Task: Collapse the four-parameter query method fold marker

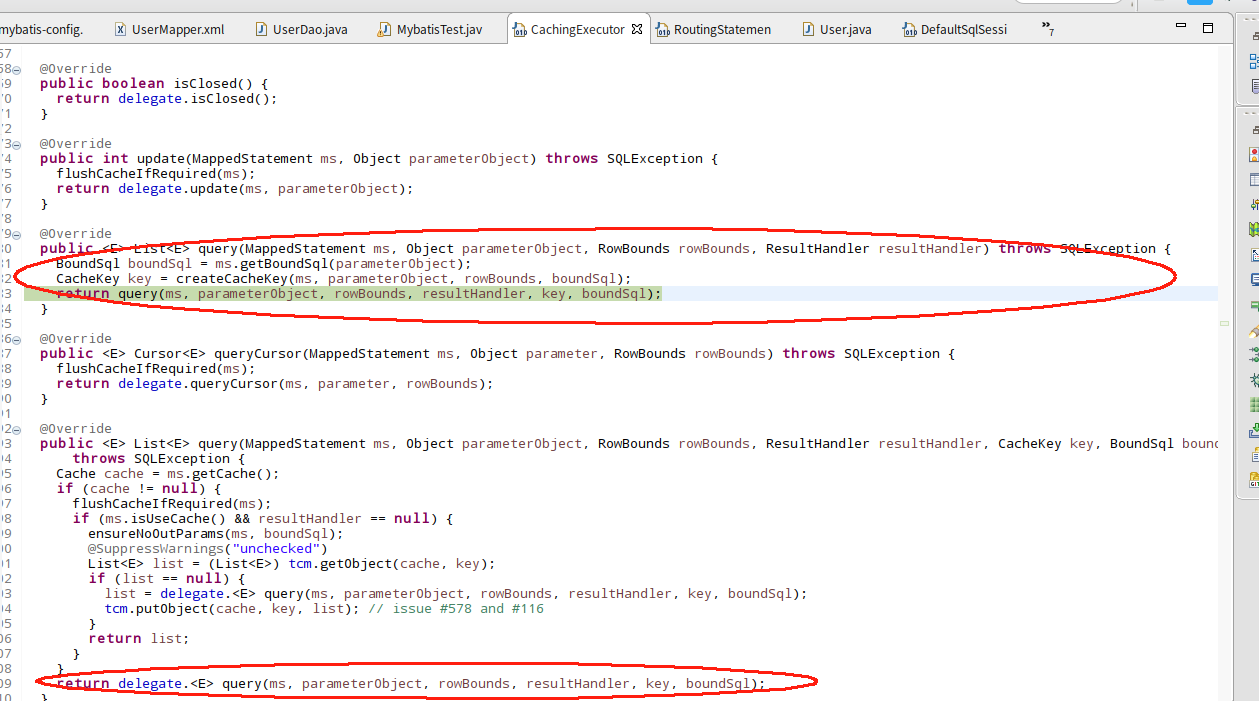Action: [x=17, y=234]
